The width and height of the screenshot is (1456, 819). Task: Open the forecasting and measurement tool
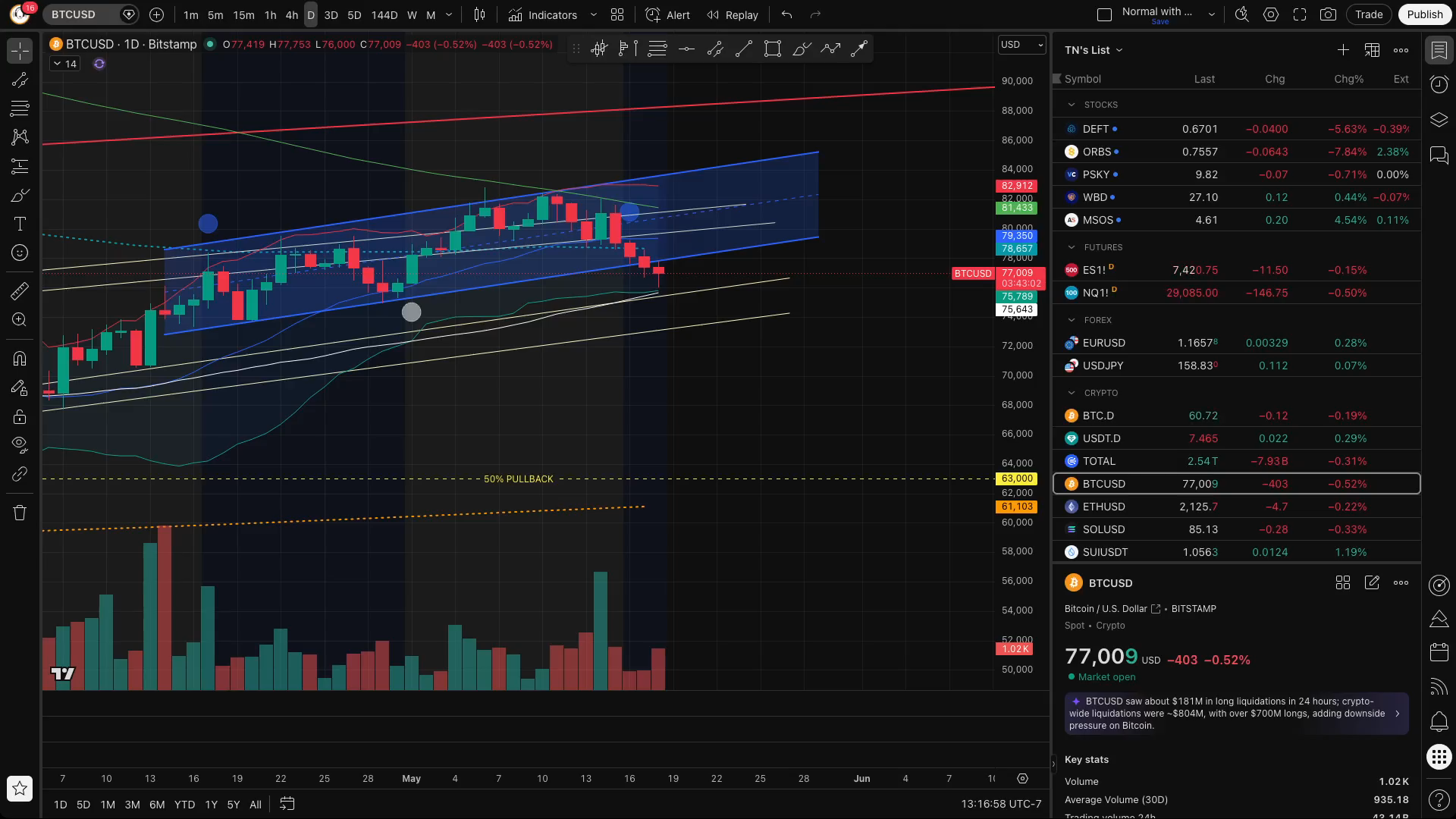20,166
